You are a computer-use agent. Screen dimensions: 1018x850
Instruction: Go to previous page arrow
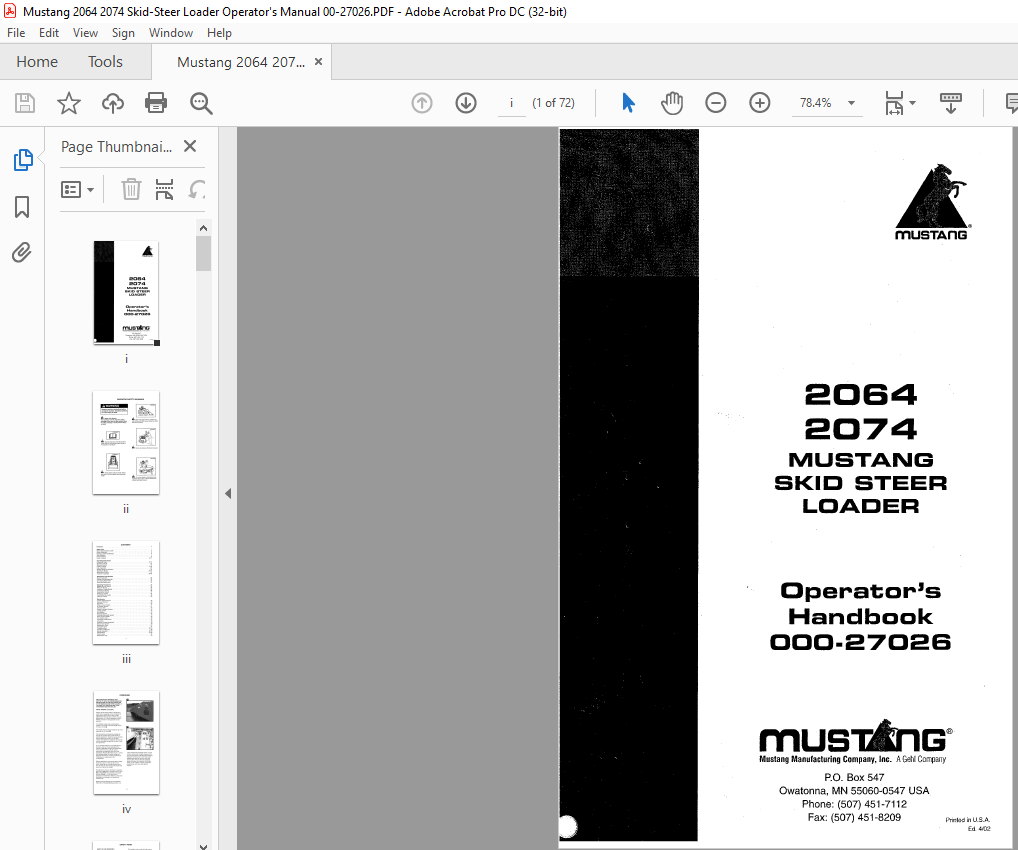[x=422, y=103]
